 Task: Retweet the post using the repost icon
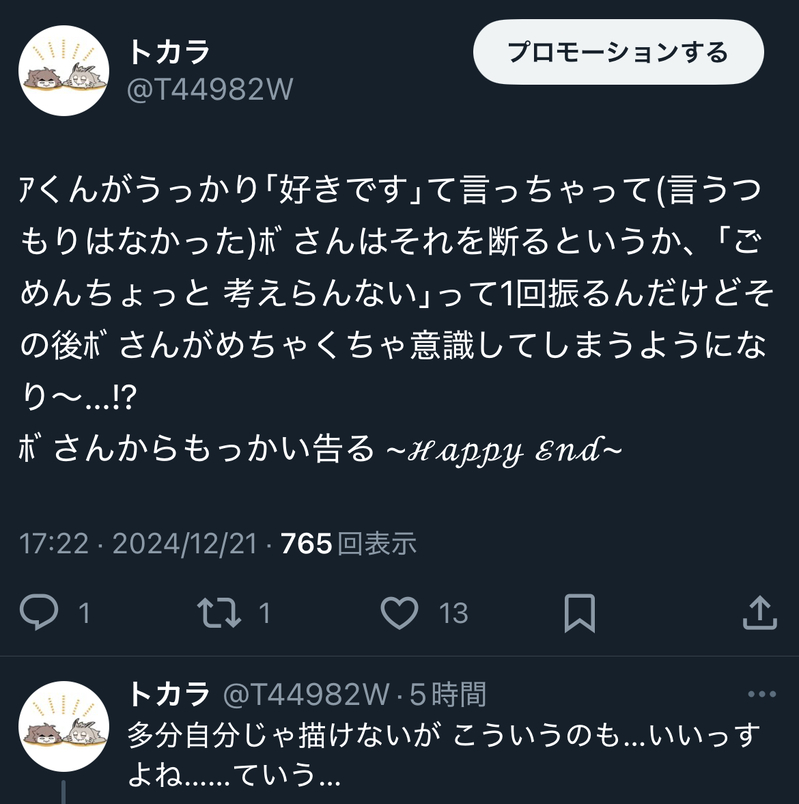point(219,612)
